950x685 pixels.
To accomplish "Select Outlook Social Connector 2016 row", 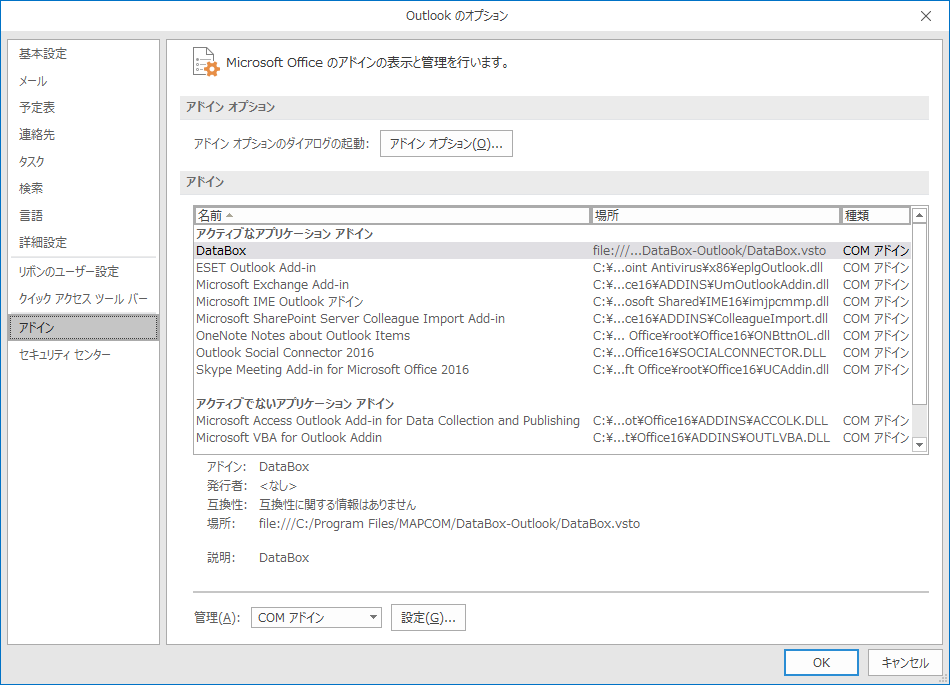I will (x=552, y=352).
